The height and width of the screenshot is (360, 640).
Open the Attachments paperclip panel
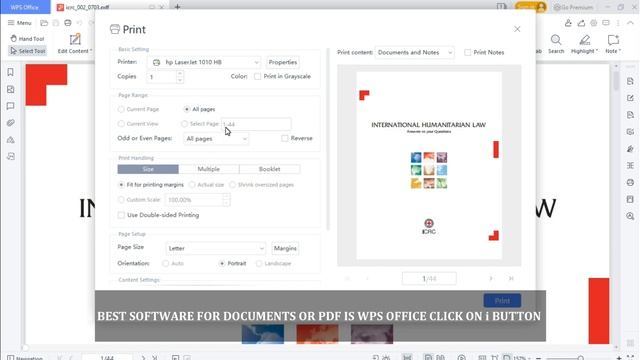point(11,123)
